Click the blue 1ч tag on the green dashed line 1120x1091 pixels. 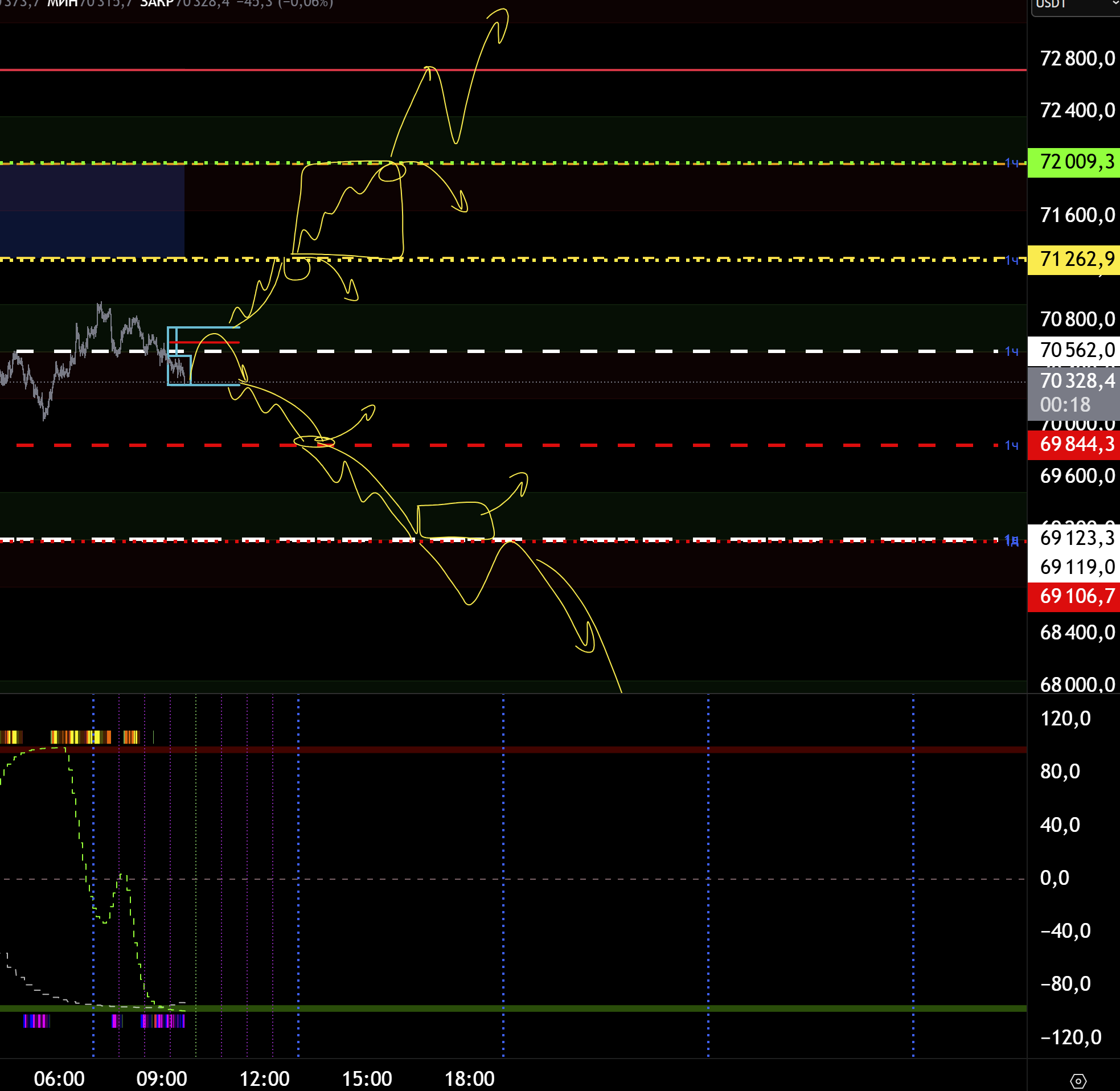(x=1012, y=163)
